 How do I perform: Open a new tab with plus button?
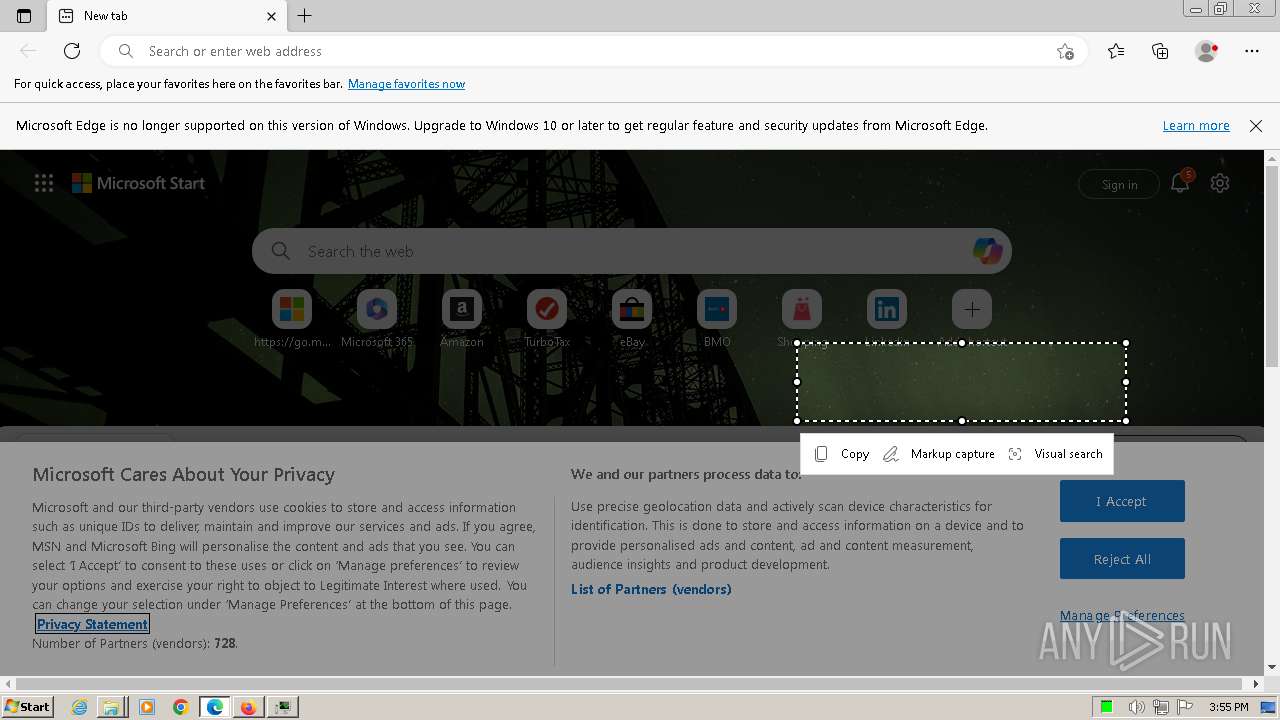(x=305, y=15)
